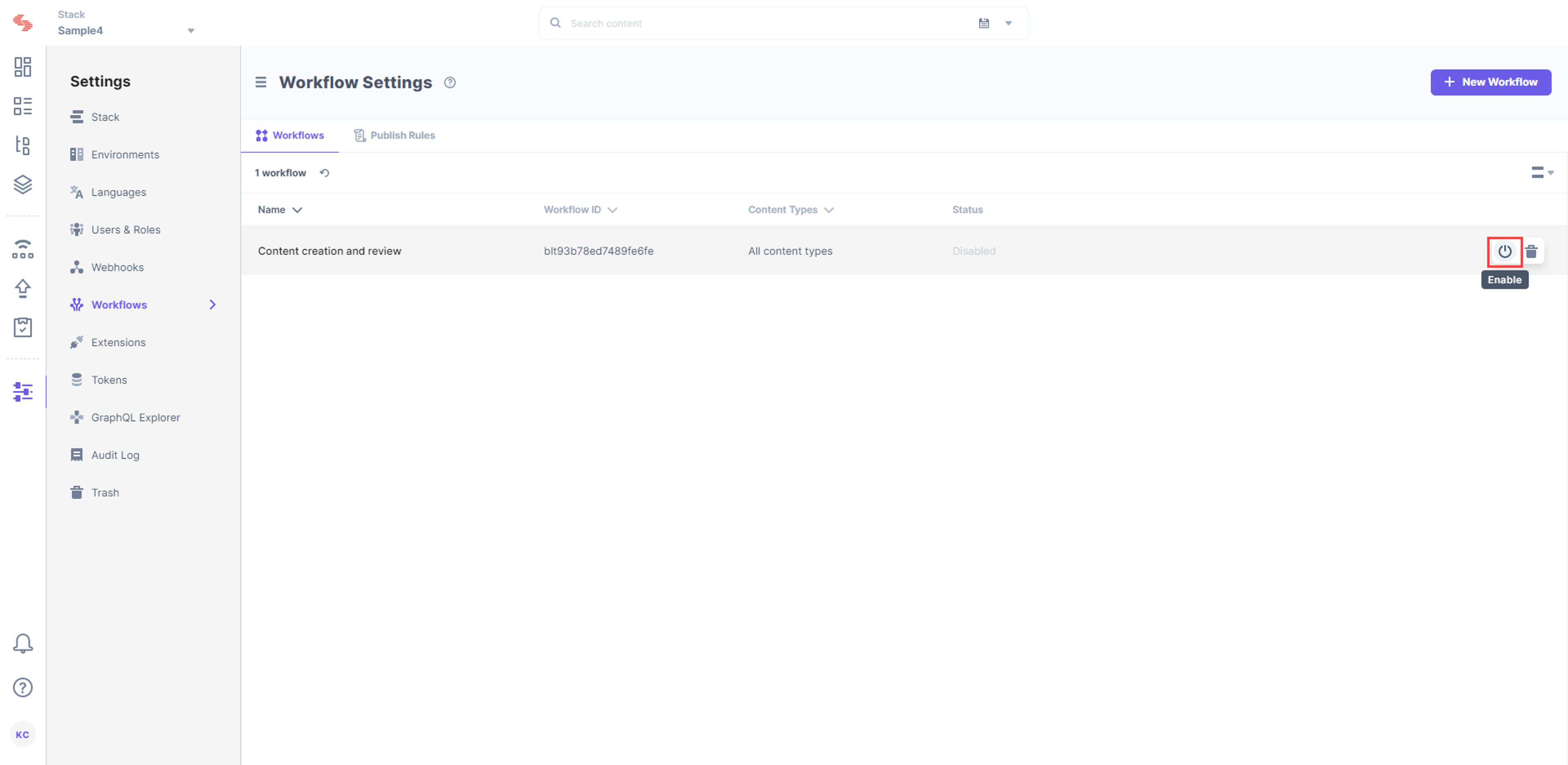
Task: Select workflow ID blt93b78ed7489fe6fe
Action: [x=598, y=251]
